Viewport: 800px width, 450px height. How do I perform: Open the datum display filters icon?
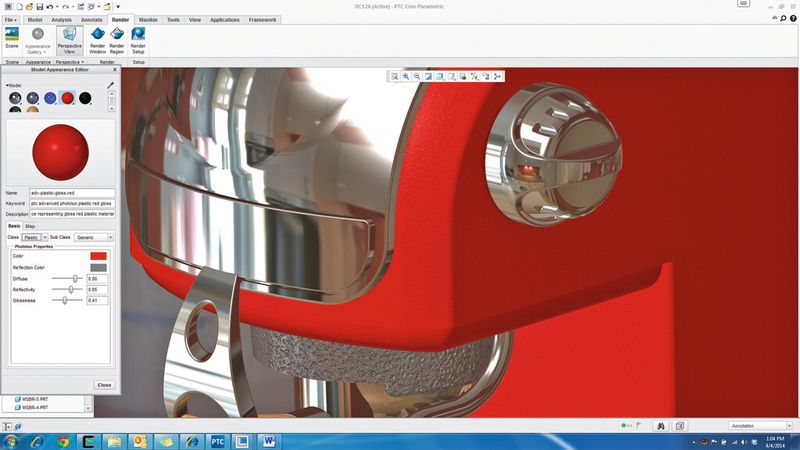point(474,77)
